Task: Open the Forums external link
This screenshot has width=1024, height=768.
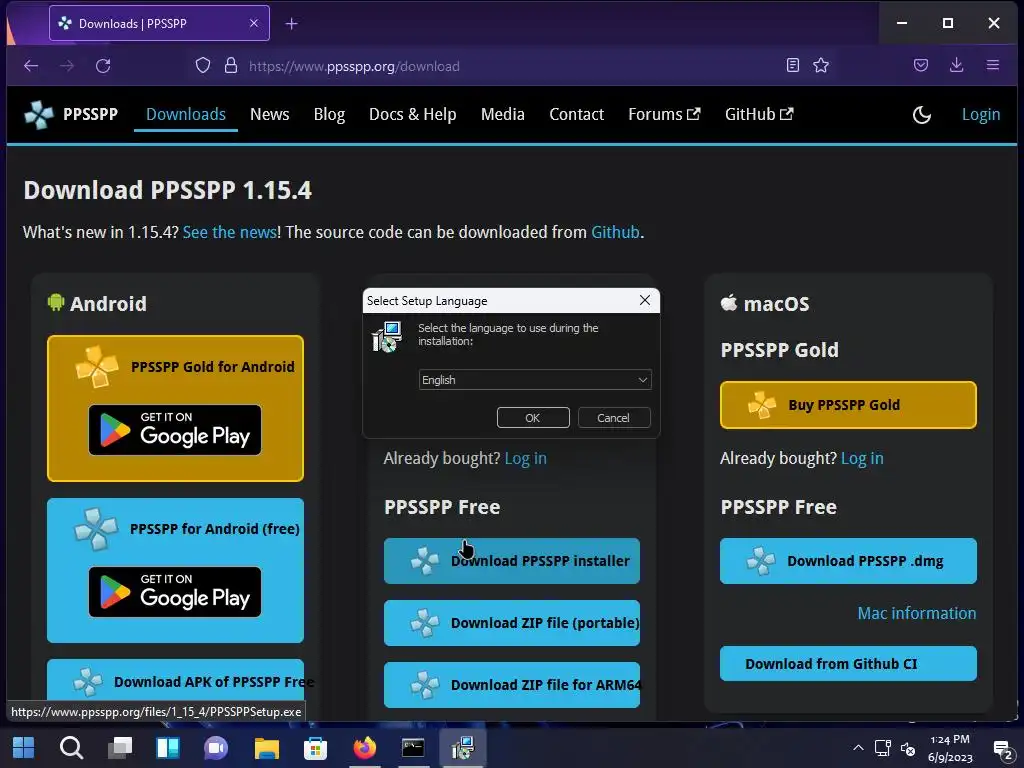Action: 664,114
